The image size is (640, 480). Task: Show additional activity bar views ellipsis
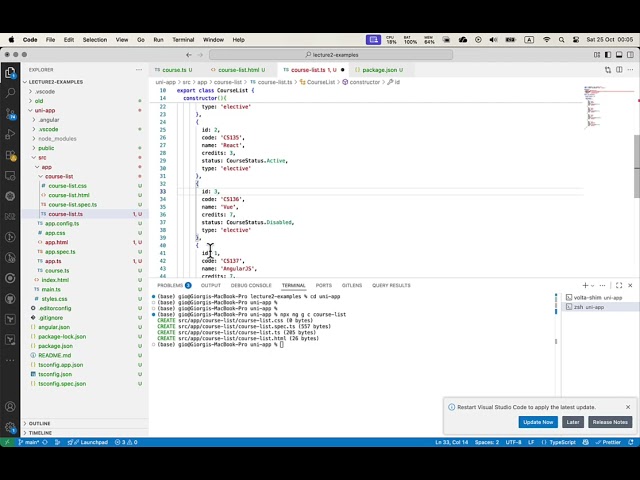[10, 360]
